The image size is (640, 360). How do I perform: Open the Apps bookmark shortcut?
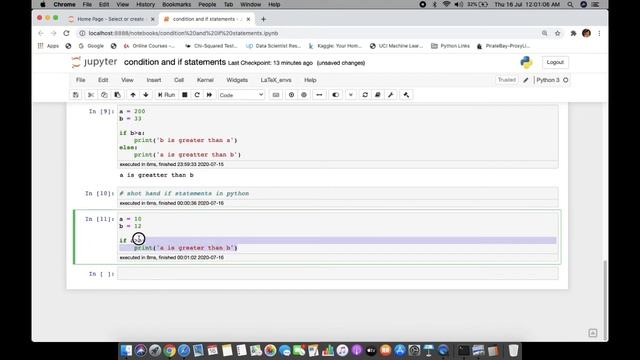(x=48, y=46)
